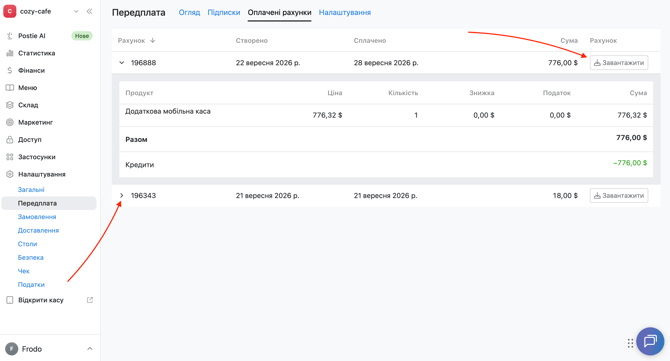The width and height of the screenshot is (670, 361).
Task: Click the Фінанси dollar icon
Action: (10, 70)
